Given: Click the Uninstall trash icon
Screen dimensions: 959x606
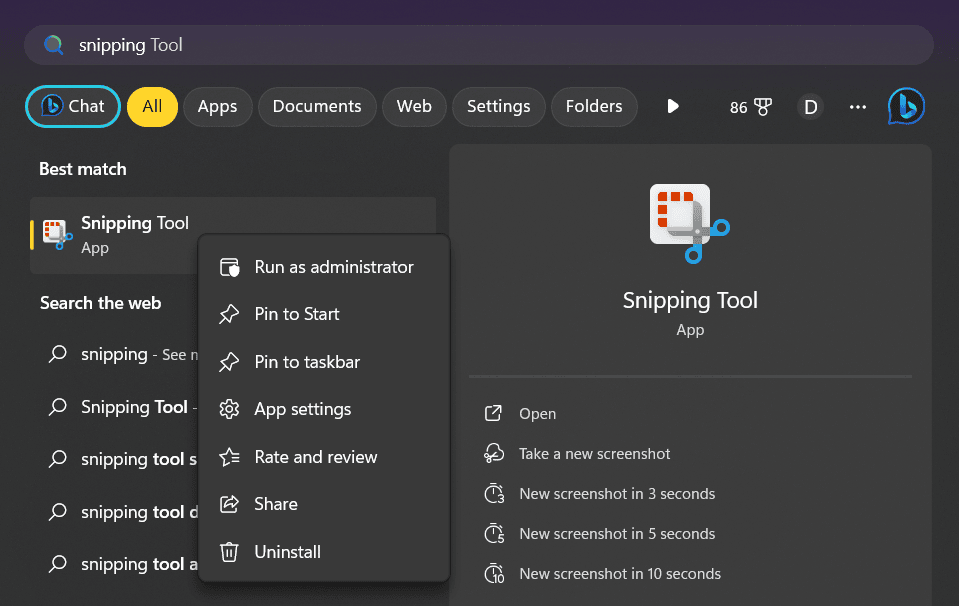Looking at the screenshot, I should [x=230, y=552].
